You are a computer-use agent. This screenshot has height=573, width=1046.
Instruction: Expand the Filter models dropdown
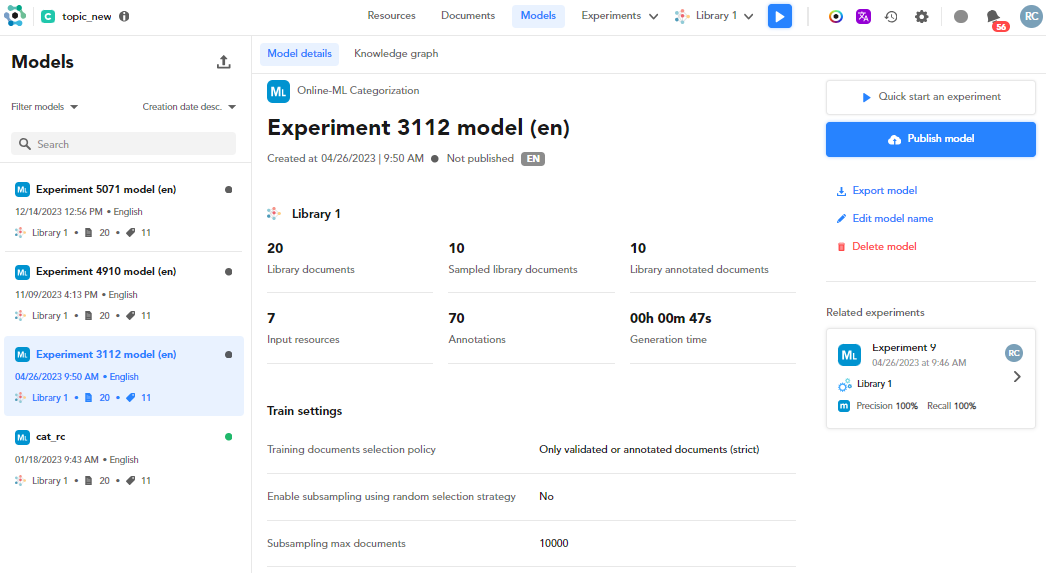pyautogui.click(x=45, y=107)
